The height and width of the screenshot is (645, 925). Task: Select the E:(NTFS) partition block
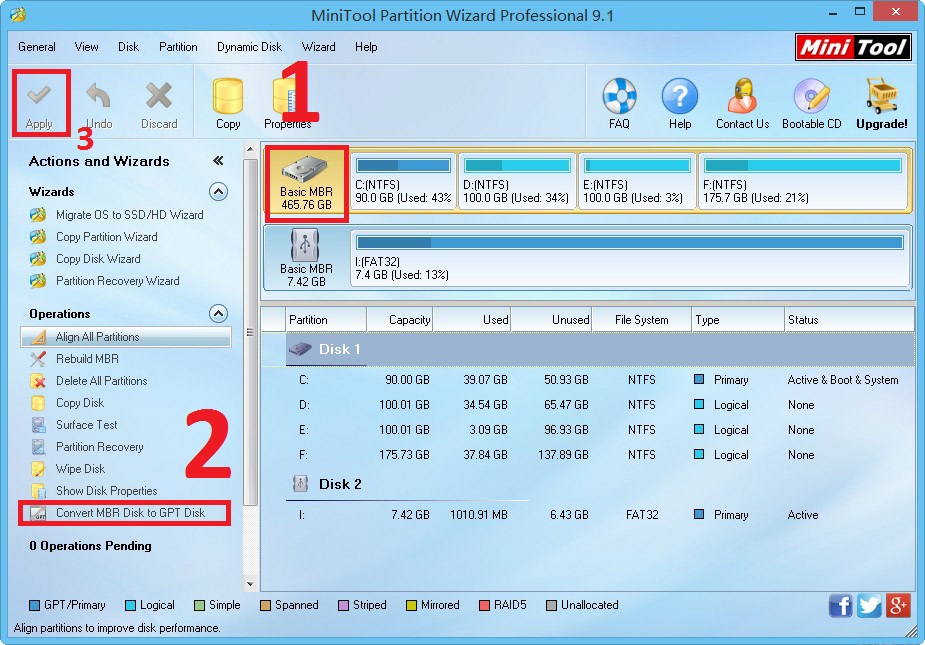point(637,181)
